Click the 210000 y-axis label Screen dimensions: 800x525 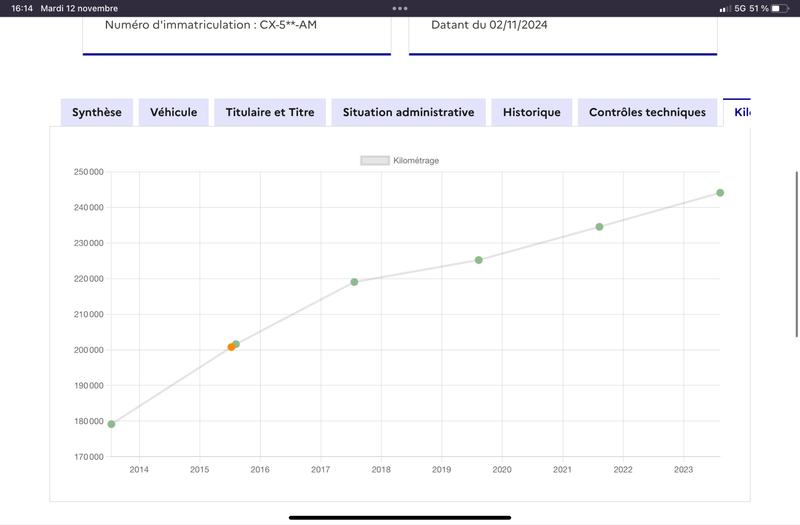coord(89,314)
